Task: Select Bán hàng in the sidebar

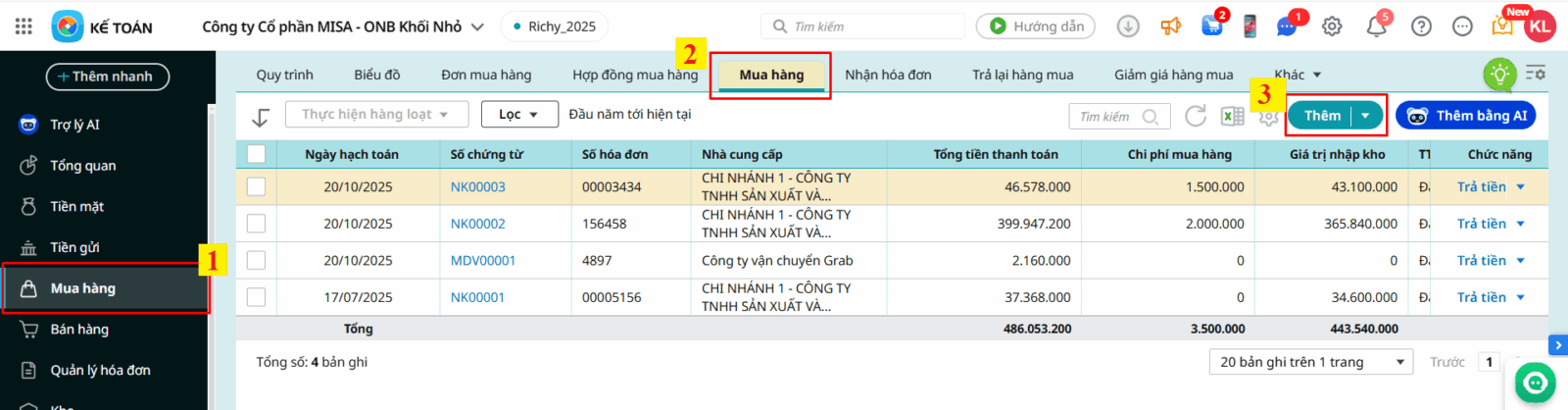Action: pyautogui.click(x=79, y=330)
